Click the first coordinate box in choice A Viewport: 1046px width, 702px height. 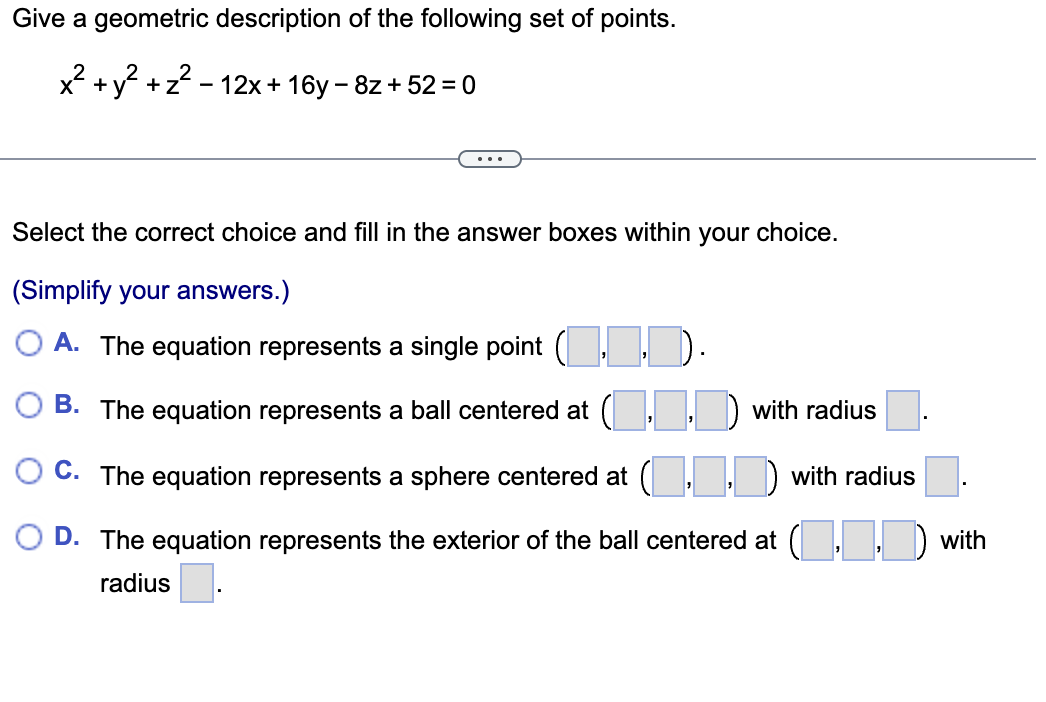point(582,345)
